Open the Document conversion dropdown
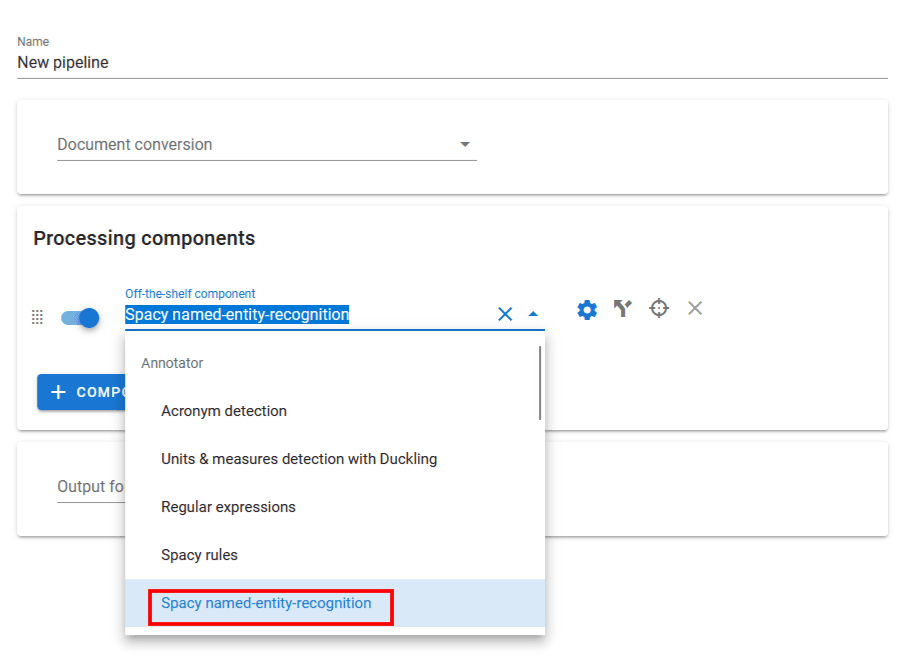The image size is (902, 667). 266,145
